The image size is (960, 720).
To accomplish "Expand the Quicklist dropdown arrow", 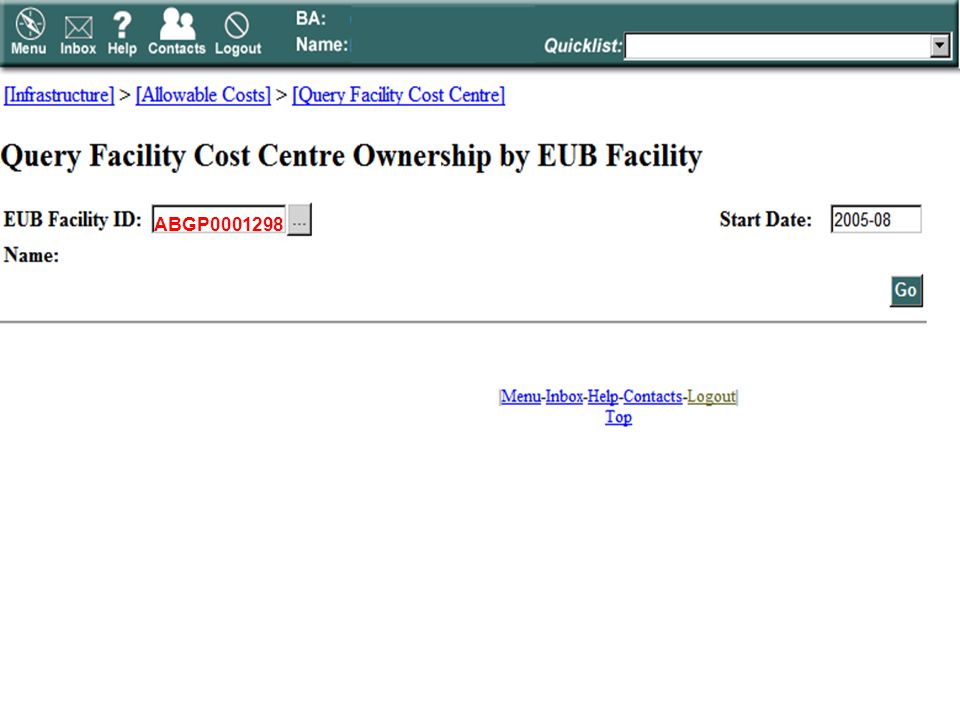I will pos(939,46).
